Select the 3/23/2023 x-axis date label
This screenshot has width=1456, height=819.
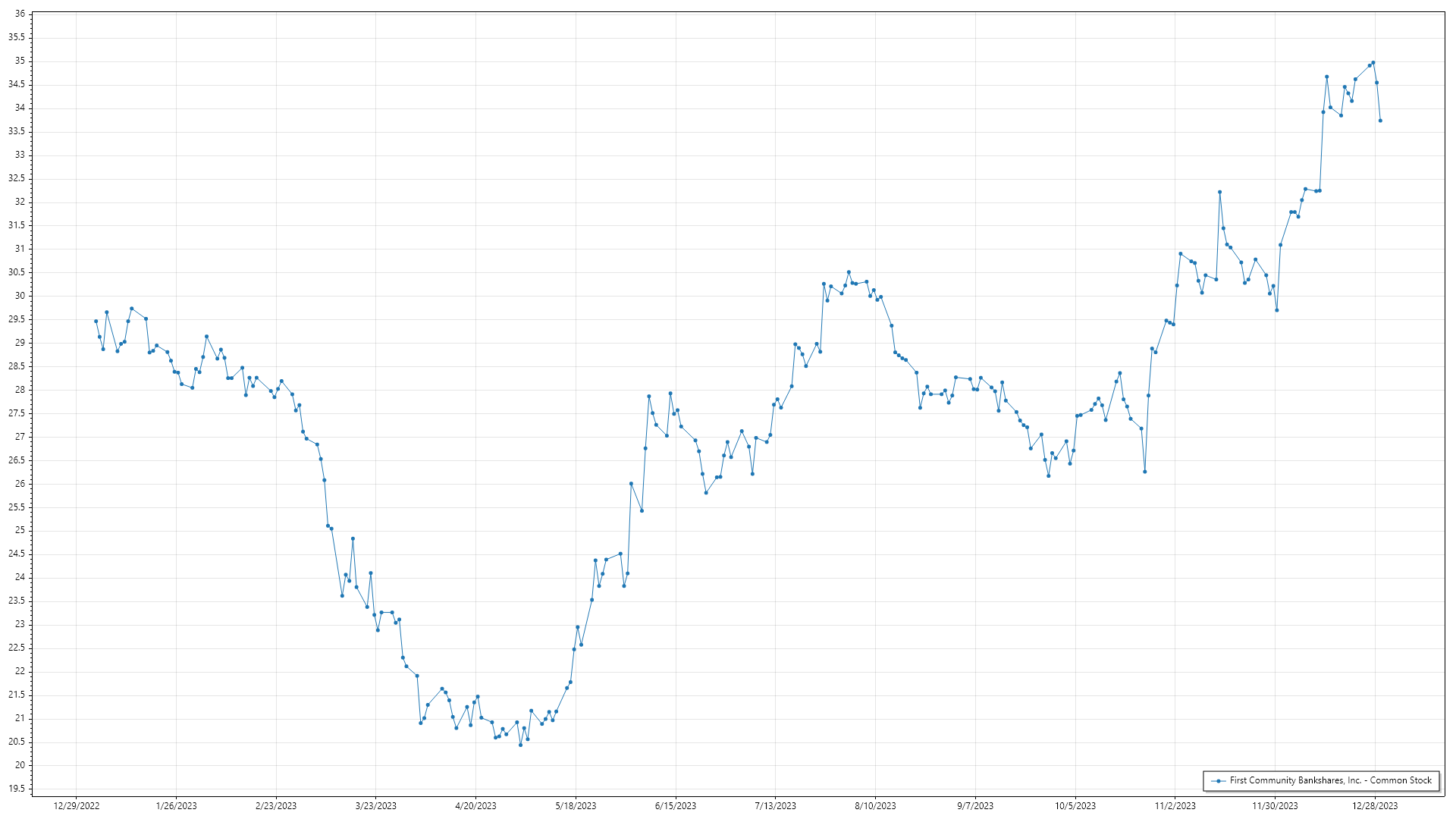[376, 805]
